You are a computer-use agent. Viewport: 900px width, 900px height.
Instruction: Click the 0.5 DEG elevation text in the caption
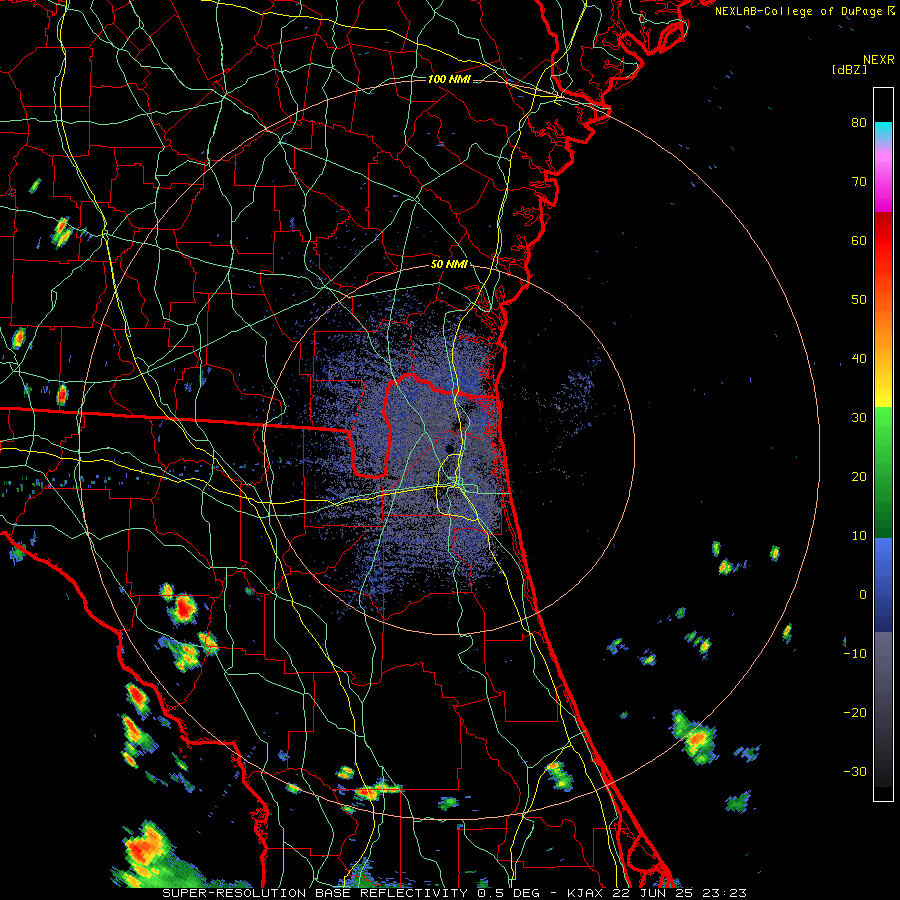tap(507, 893)
